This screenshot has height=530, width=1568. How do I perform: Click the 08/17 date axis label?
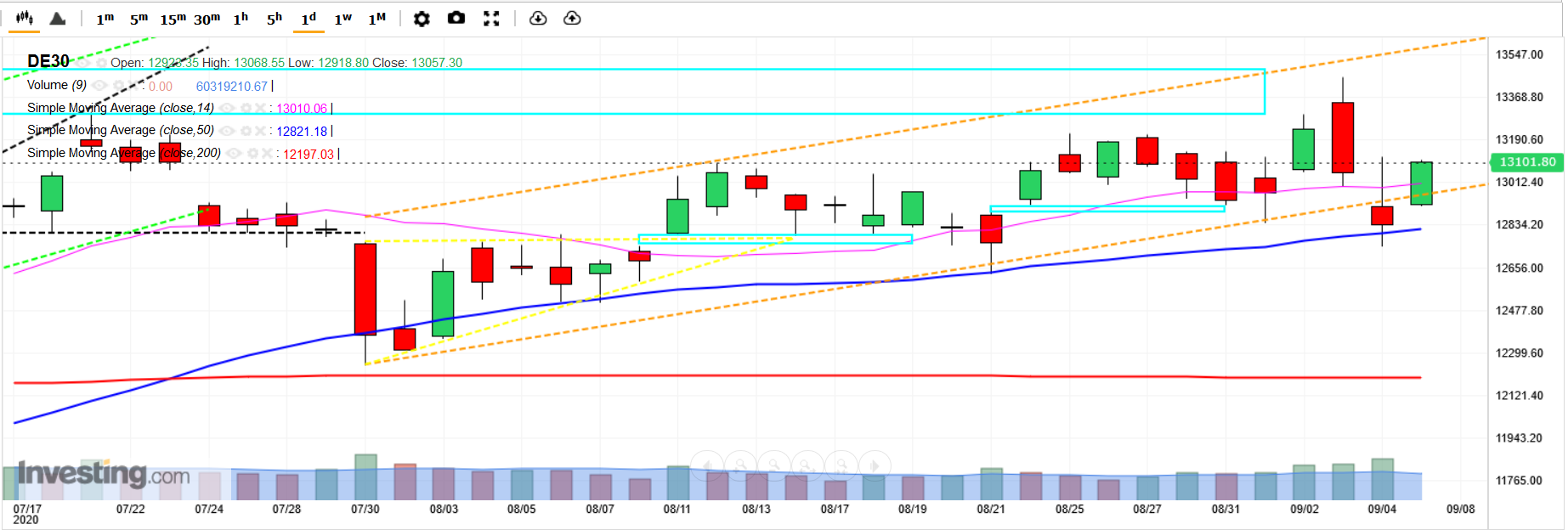tap(835, 509)
